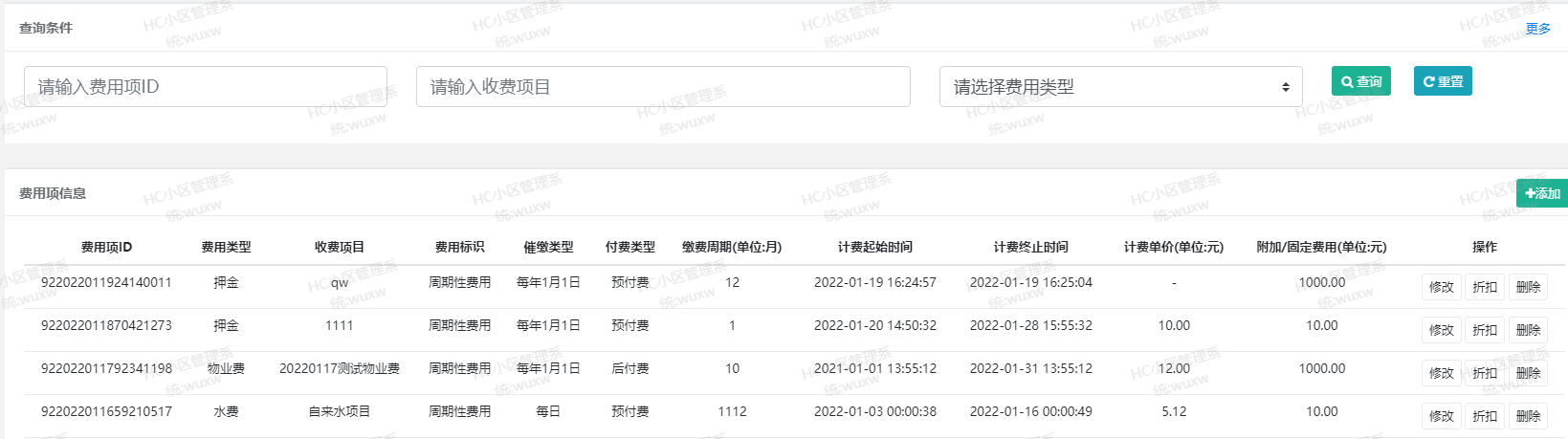Open the 请选择费用类型 dropdown
Image resolution: width=1568 pixels, height=439 pixels.
1121,86
